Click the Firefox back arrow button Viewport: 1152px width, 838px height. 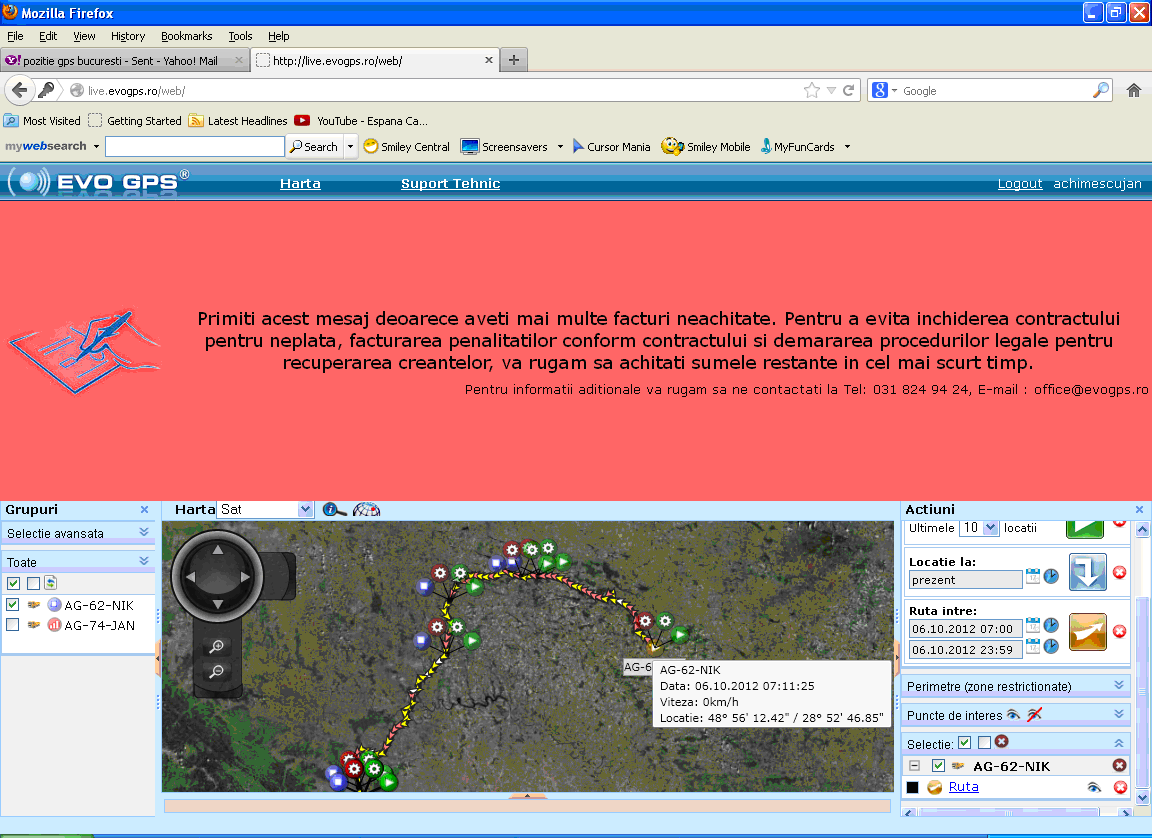coord(20,90)
